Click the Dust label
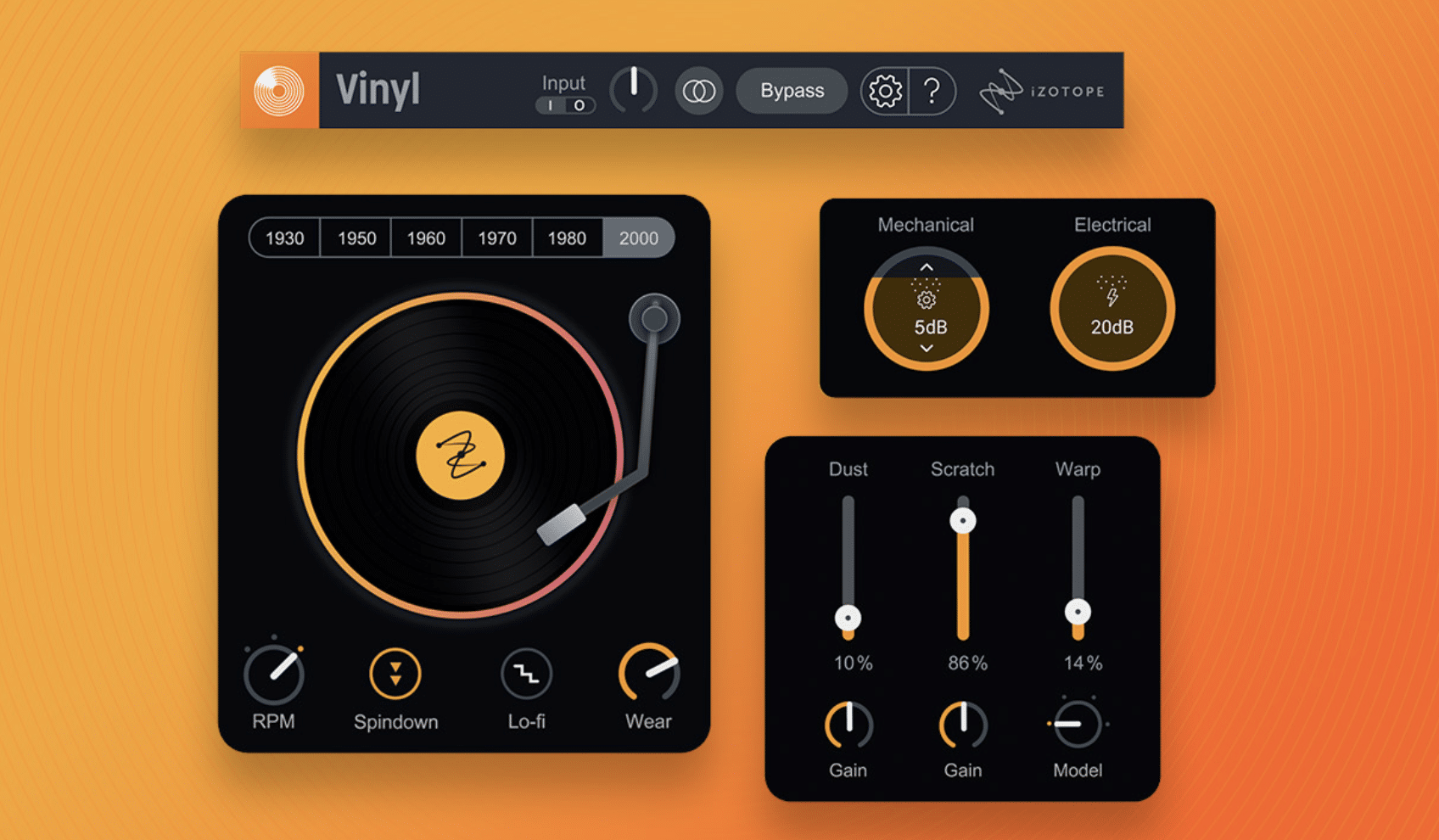1439x840 pixels. 848,469
